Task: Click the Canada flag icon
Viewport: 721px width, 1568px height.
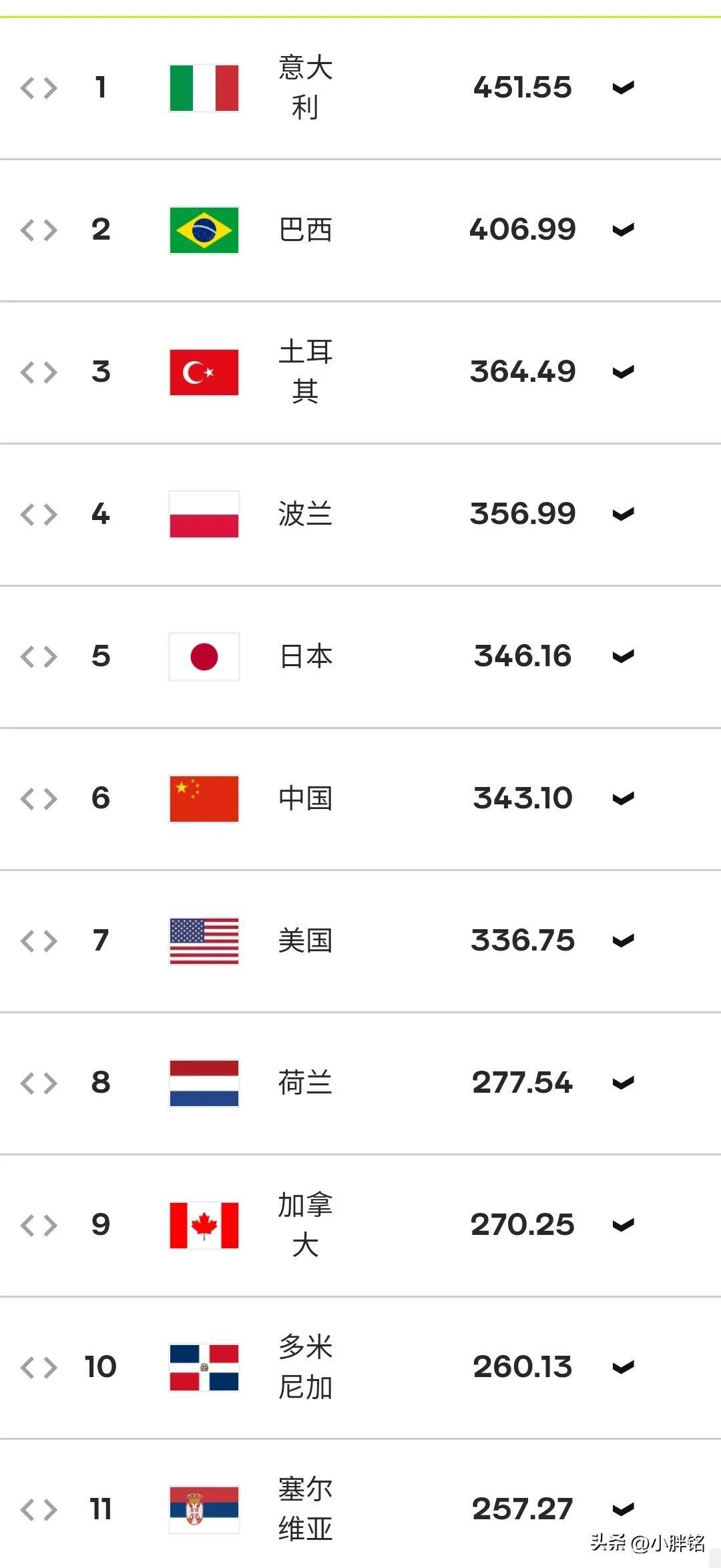Action: click(204, 1226)
